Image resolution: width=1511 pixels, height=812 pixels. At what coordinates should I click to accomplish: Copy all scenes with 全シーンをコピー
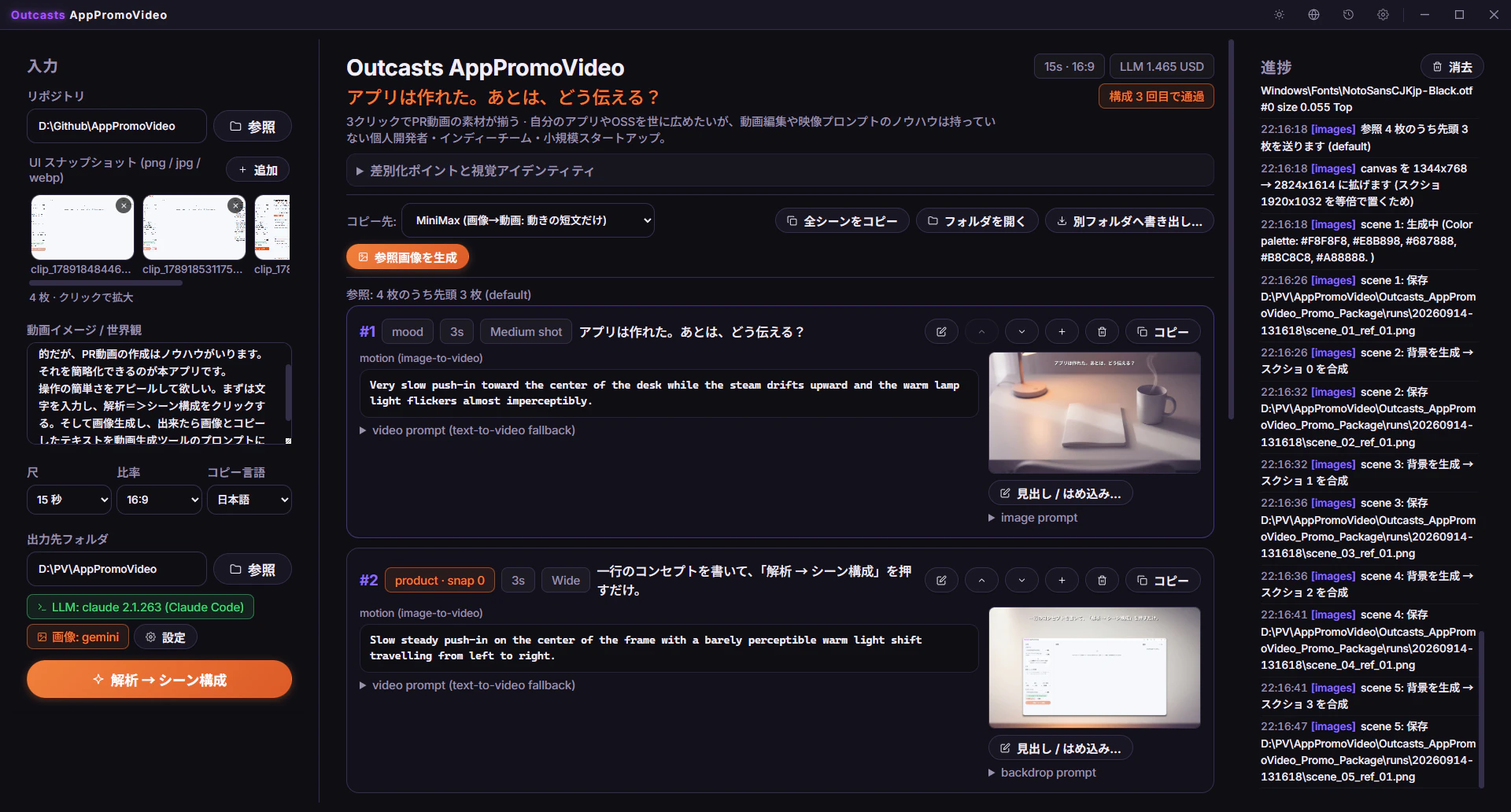click(x=842, y=221)
